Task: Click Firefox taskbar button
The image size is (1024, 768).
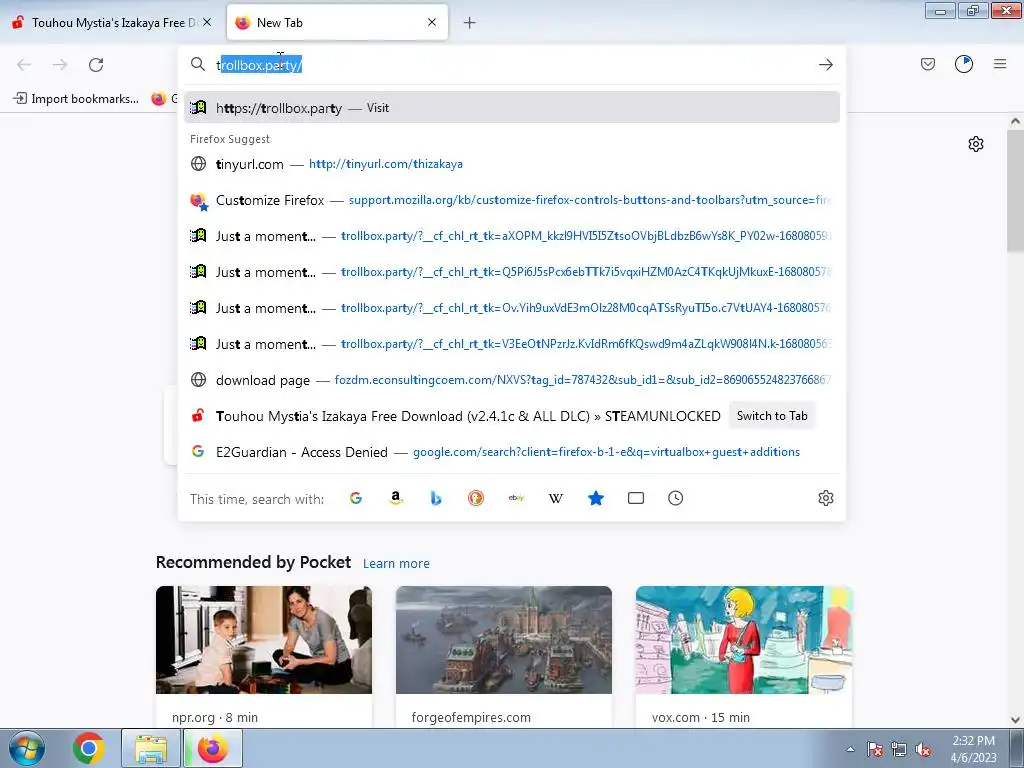Action: (x=213, y=748)
